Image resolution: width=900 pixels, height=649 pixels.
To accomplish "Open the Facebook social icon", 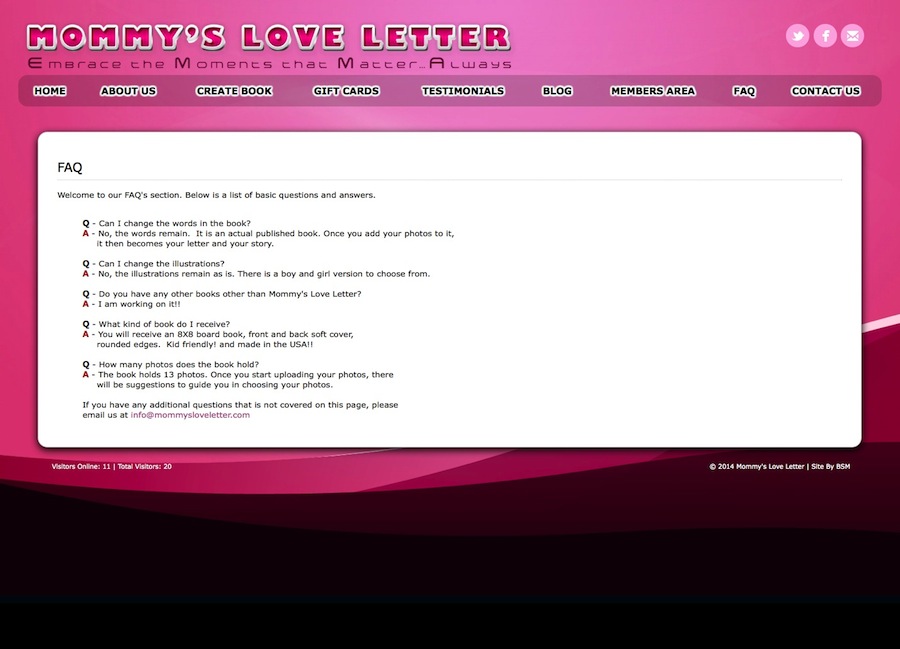I will [x=825, y=36].
